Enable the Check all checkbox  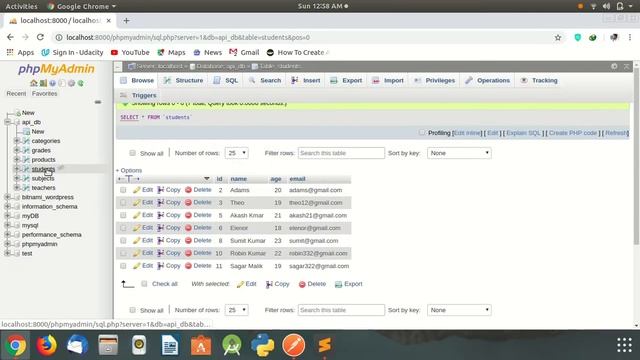[144, 284]
